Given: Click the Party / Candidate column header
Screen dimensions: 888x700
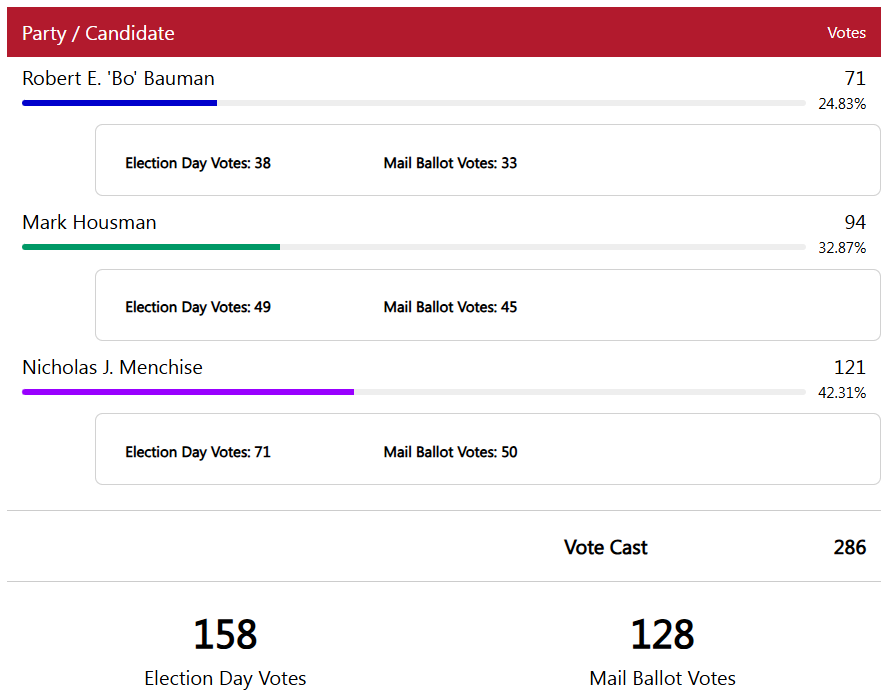Looking at the screenshot, I should (98, 33).
